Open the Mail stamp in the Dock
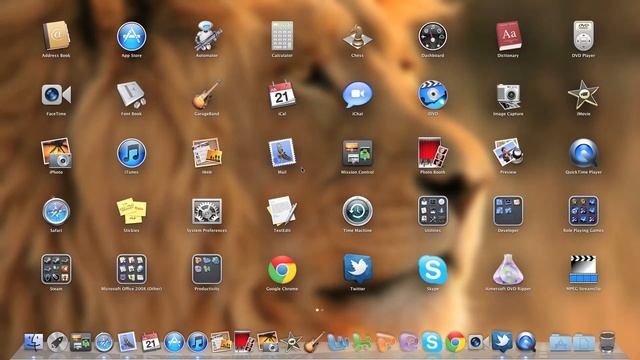Viewport: 640px width, 360px height. 127,342
